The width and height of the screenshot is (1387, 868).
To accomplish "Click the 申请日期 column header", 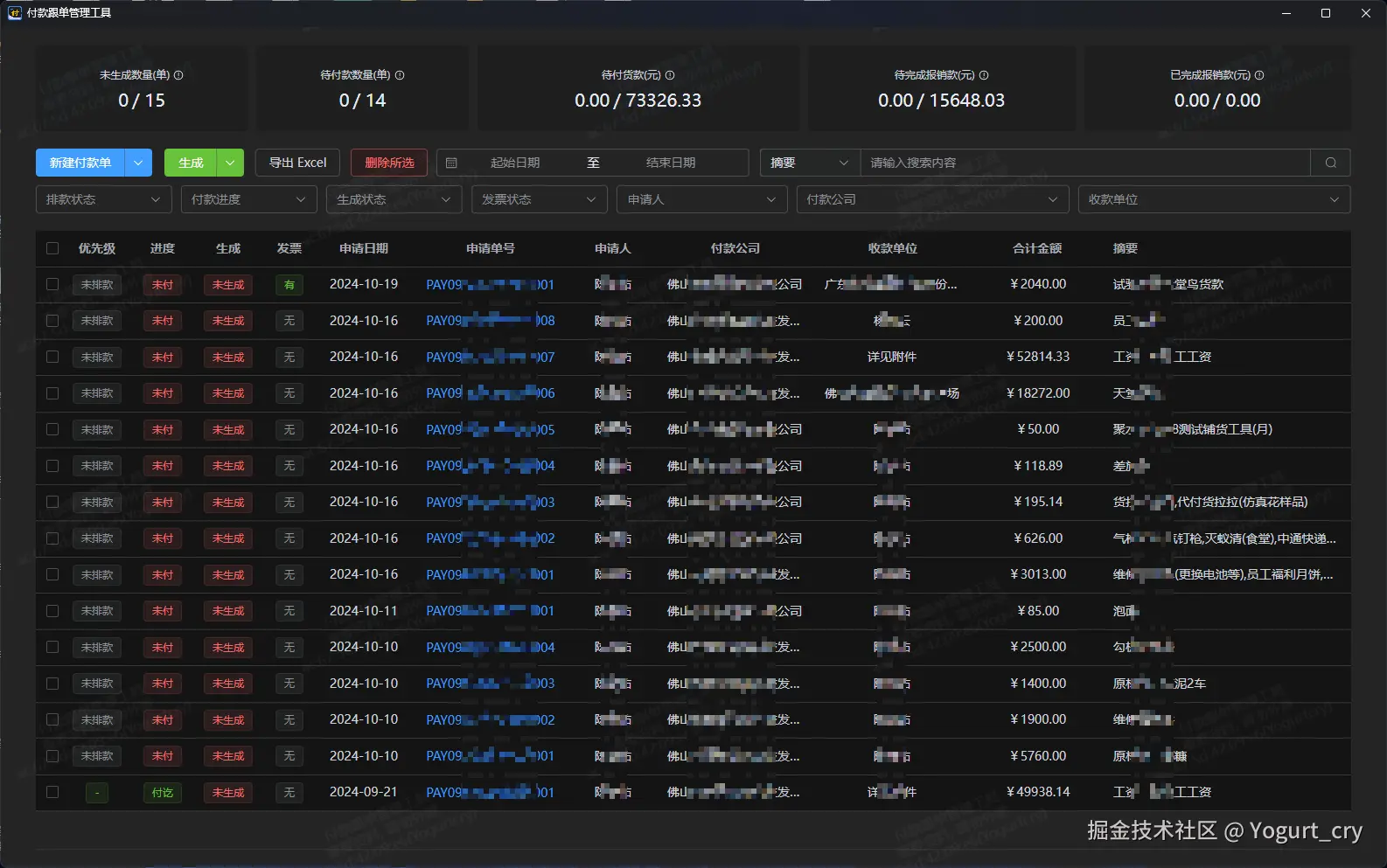I will 364,248.
